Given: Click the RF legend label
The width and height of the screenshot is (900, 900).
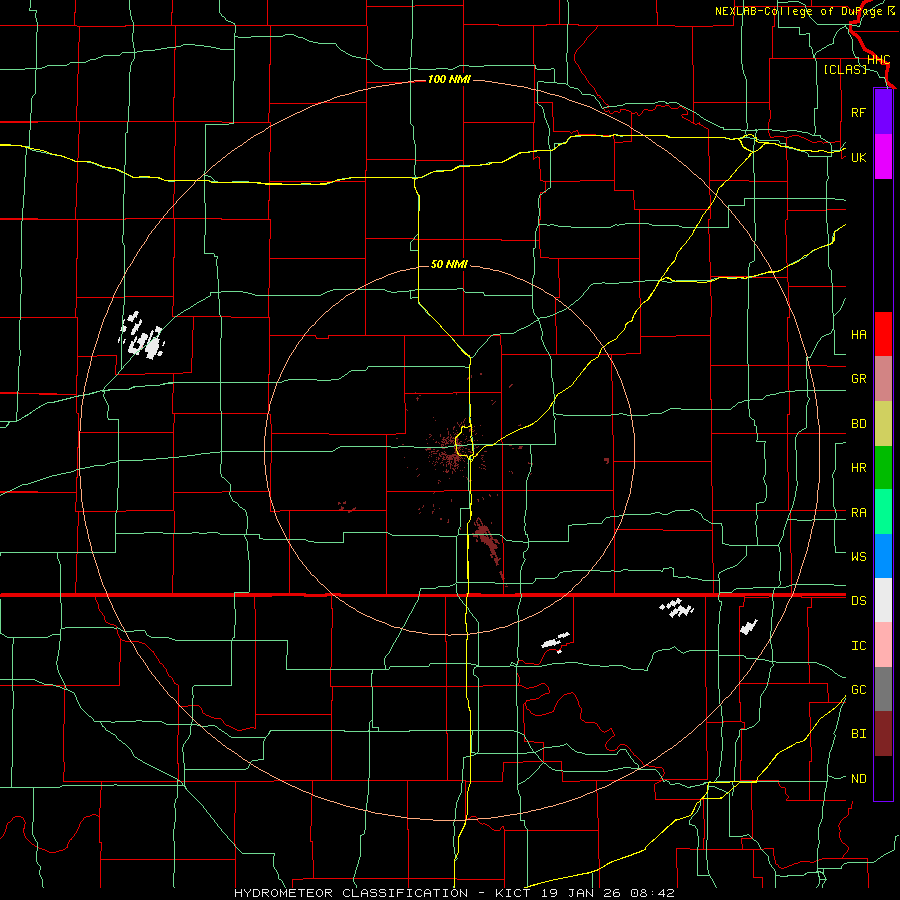Looking at the screenshot, I should (858, 112).
